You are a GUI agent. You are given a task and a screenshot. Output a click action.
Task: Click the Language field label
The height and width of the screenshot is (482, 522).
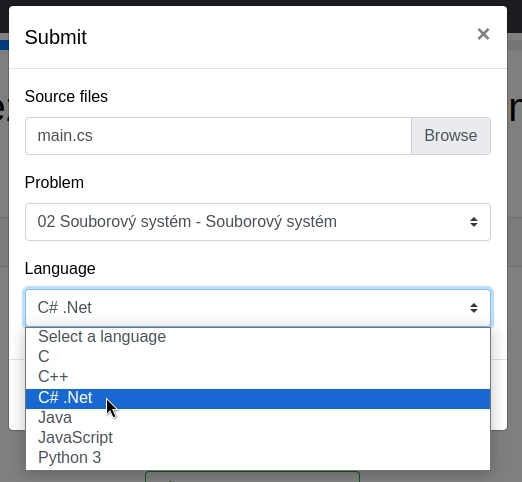(x=60, y=269)
